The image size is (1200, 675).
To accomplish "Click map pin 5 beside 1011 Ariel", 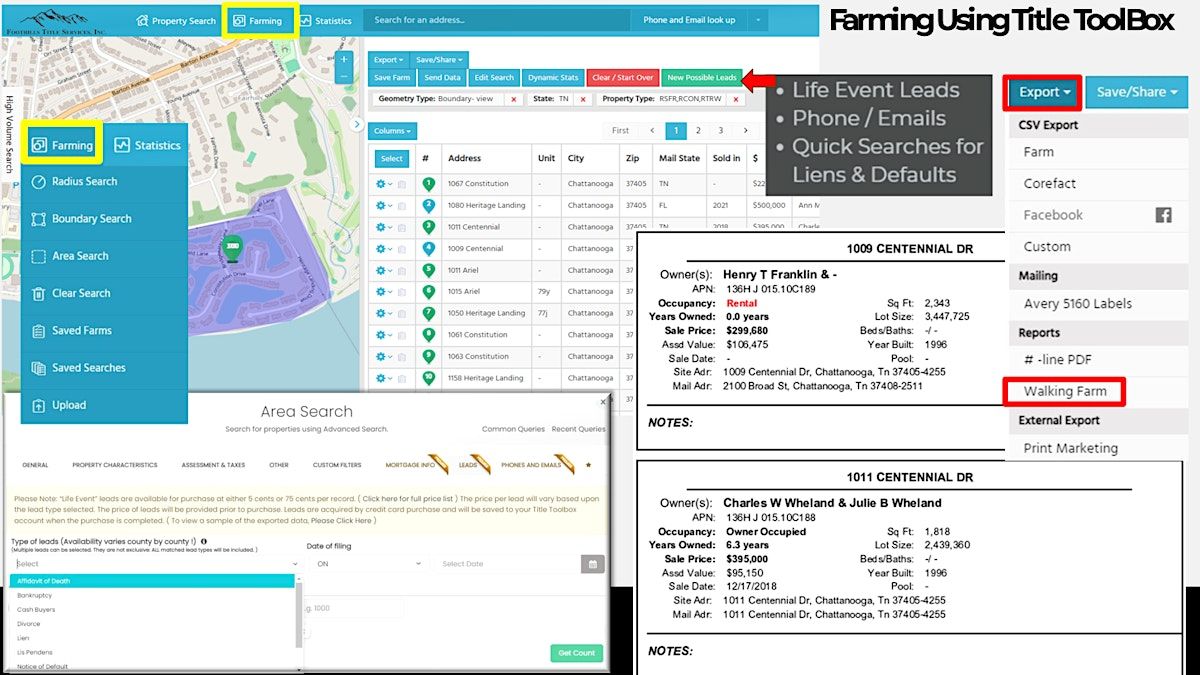I will [429, 270].
